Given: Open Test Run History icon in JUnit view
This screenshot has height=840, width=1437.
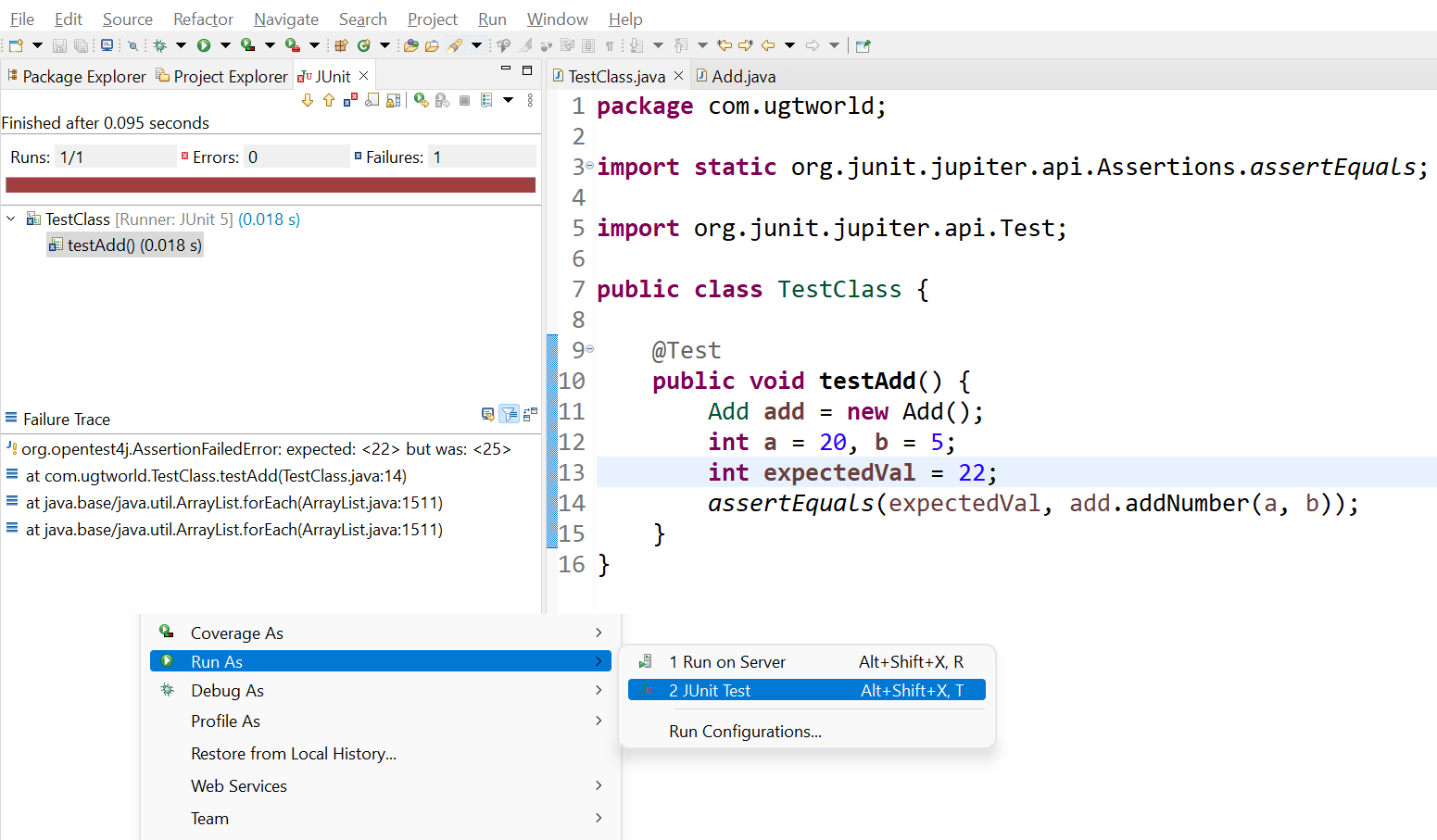Looking at the screenshot, I should click(486, 100).
